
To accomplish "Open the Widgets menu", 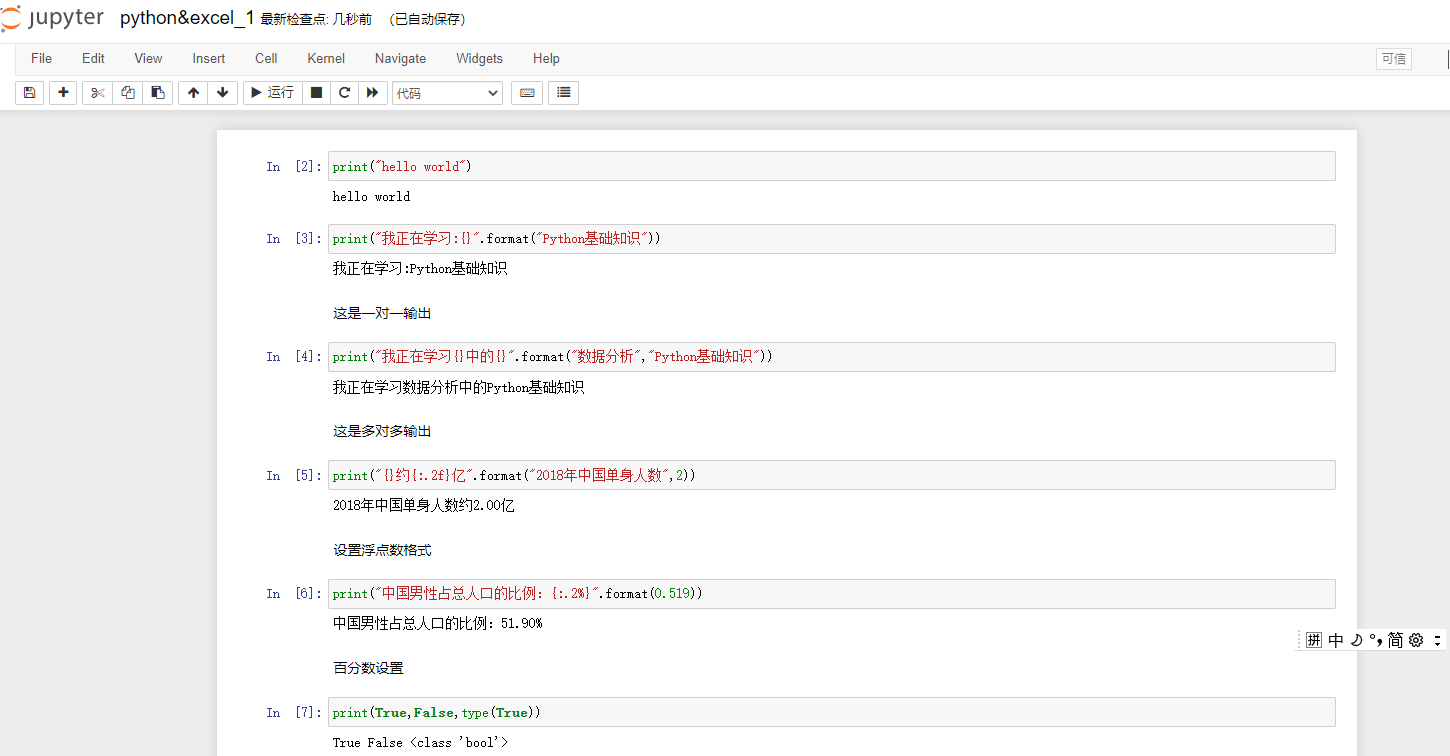I will [479, 59].
